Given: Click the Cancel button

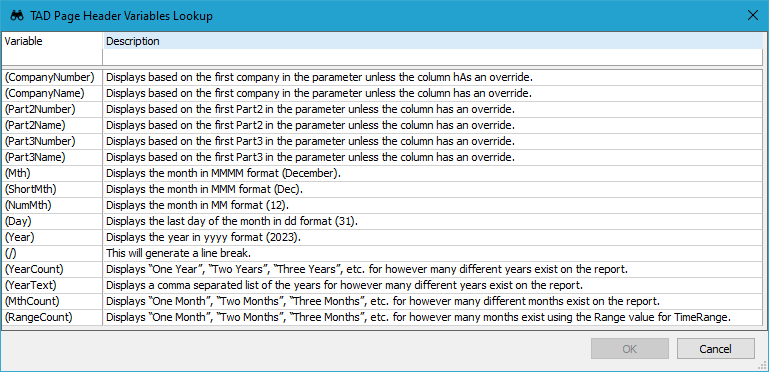Looking at the screenshot, I should 716,349.
